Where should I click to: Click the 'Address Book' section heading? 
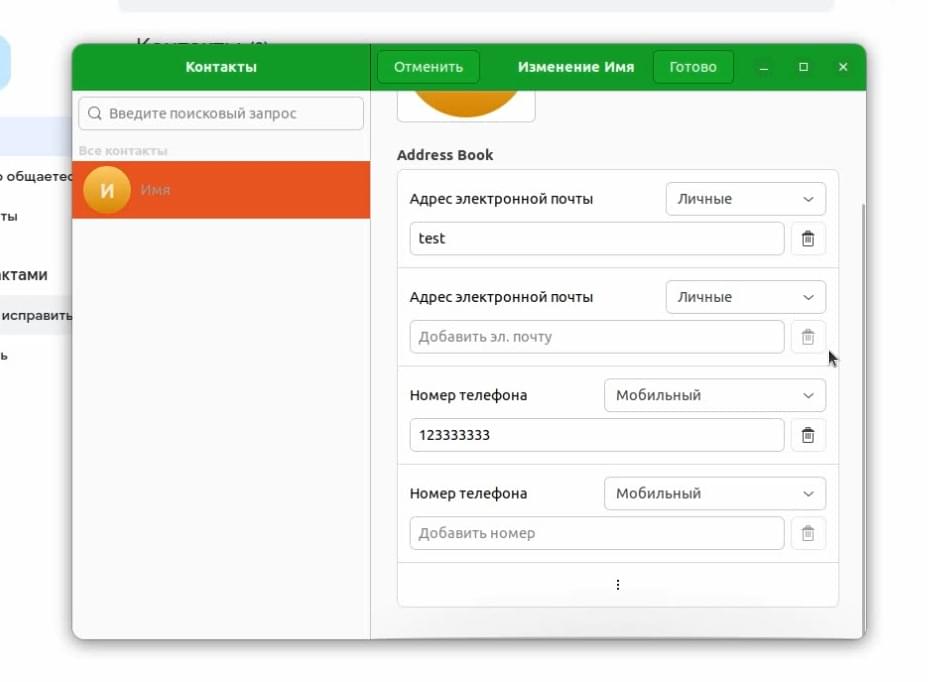coord(445,155)
